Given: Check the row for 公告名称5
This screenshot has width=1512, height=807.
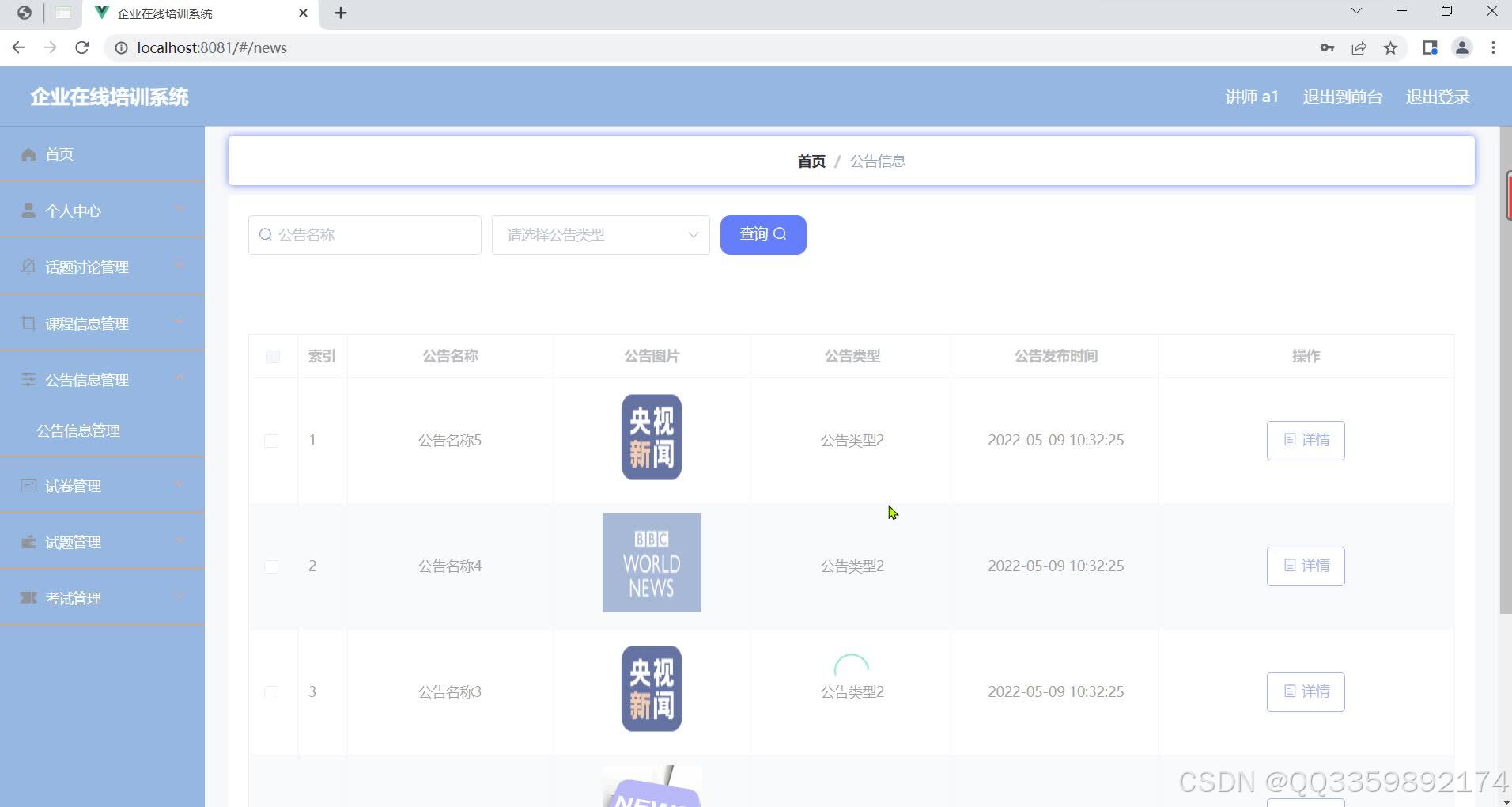Looking at the screenshot, I should coord(271,441).
